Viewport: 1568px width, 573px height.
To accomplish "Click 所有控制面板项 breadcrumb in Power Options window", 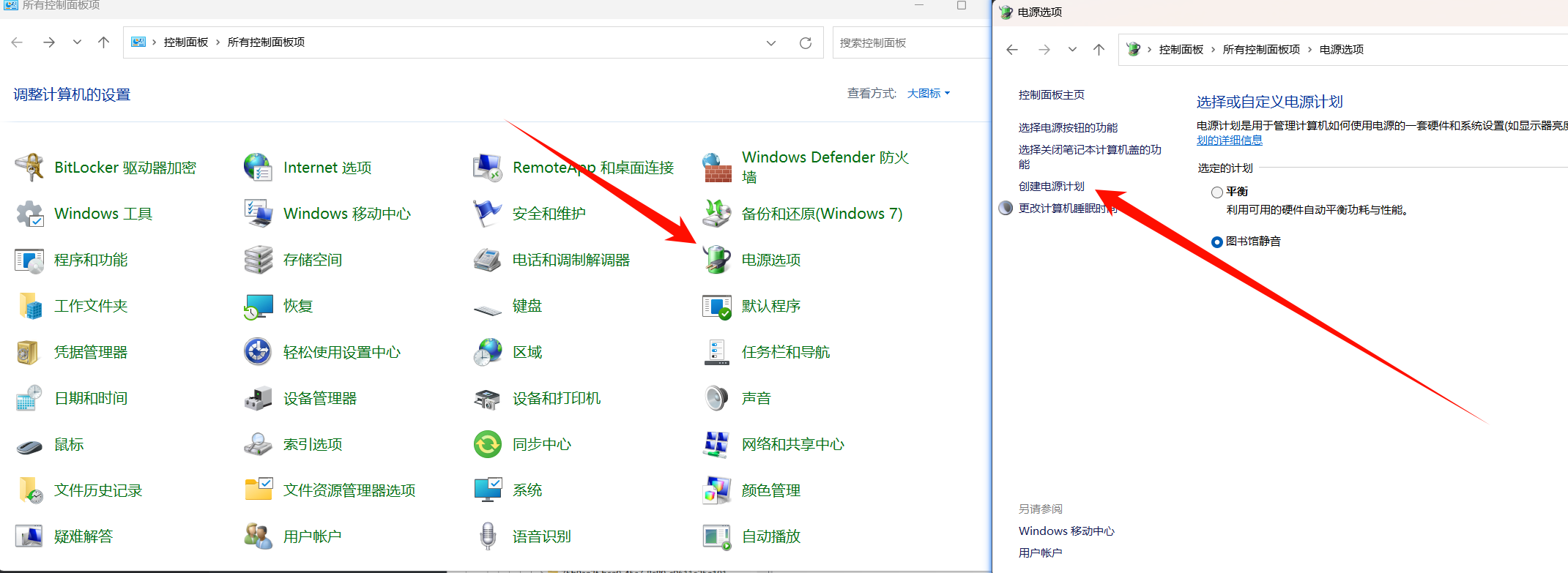I will point(1261,49).
